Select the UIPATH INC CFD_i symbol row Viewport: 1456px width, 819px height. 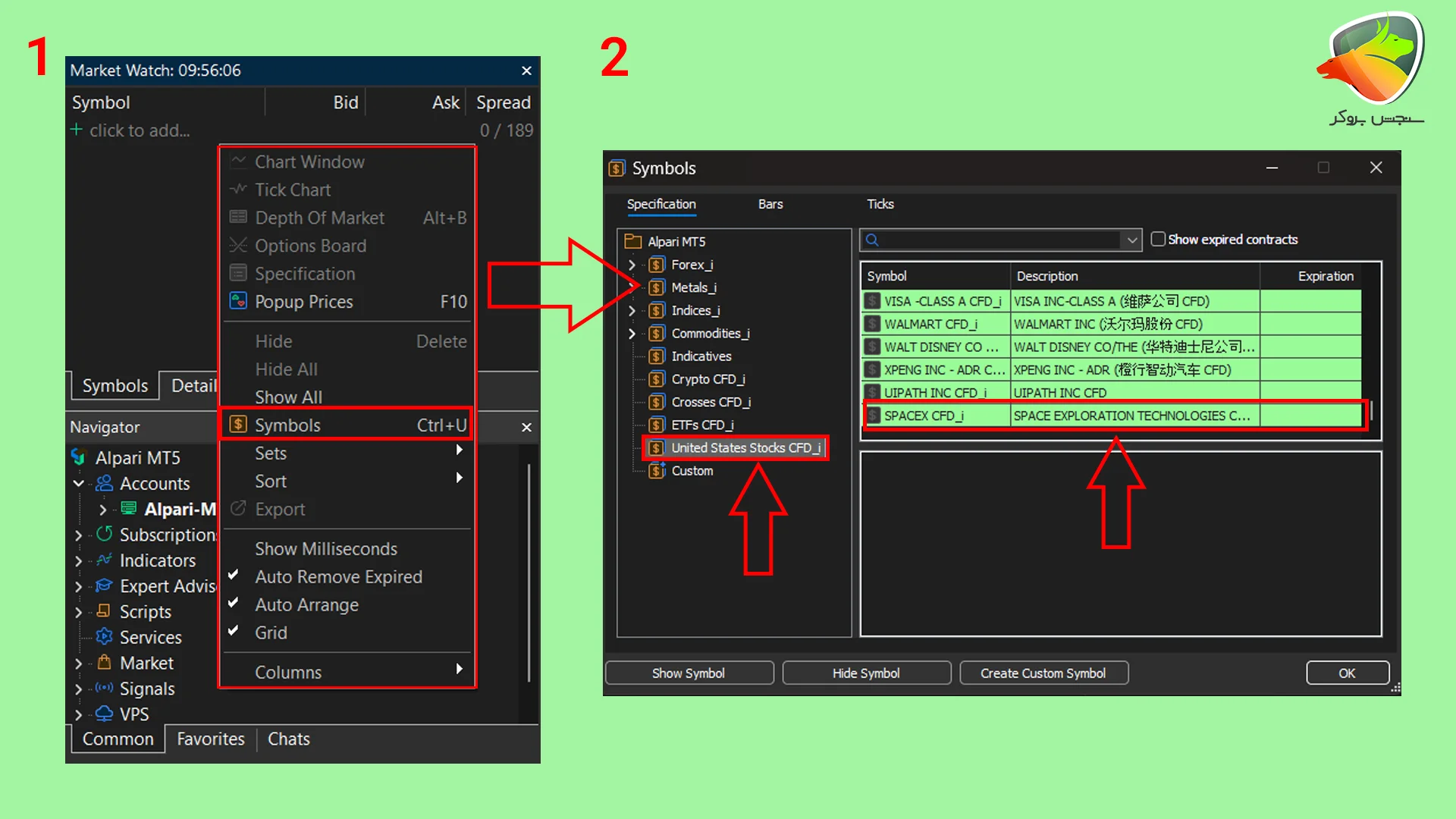click(x=1112, y=393)
